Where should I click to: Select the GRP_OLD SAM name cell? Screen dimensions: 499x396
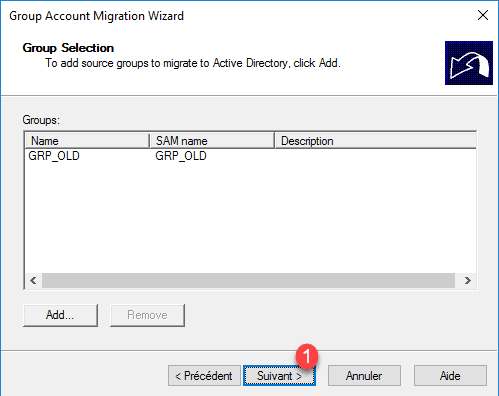181,156
